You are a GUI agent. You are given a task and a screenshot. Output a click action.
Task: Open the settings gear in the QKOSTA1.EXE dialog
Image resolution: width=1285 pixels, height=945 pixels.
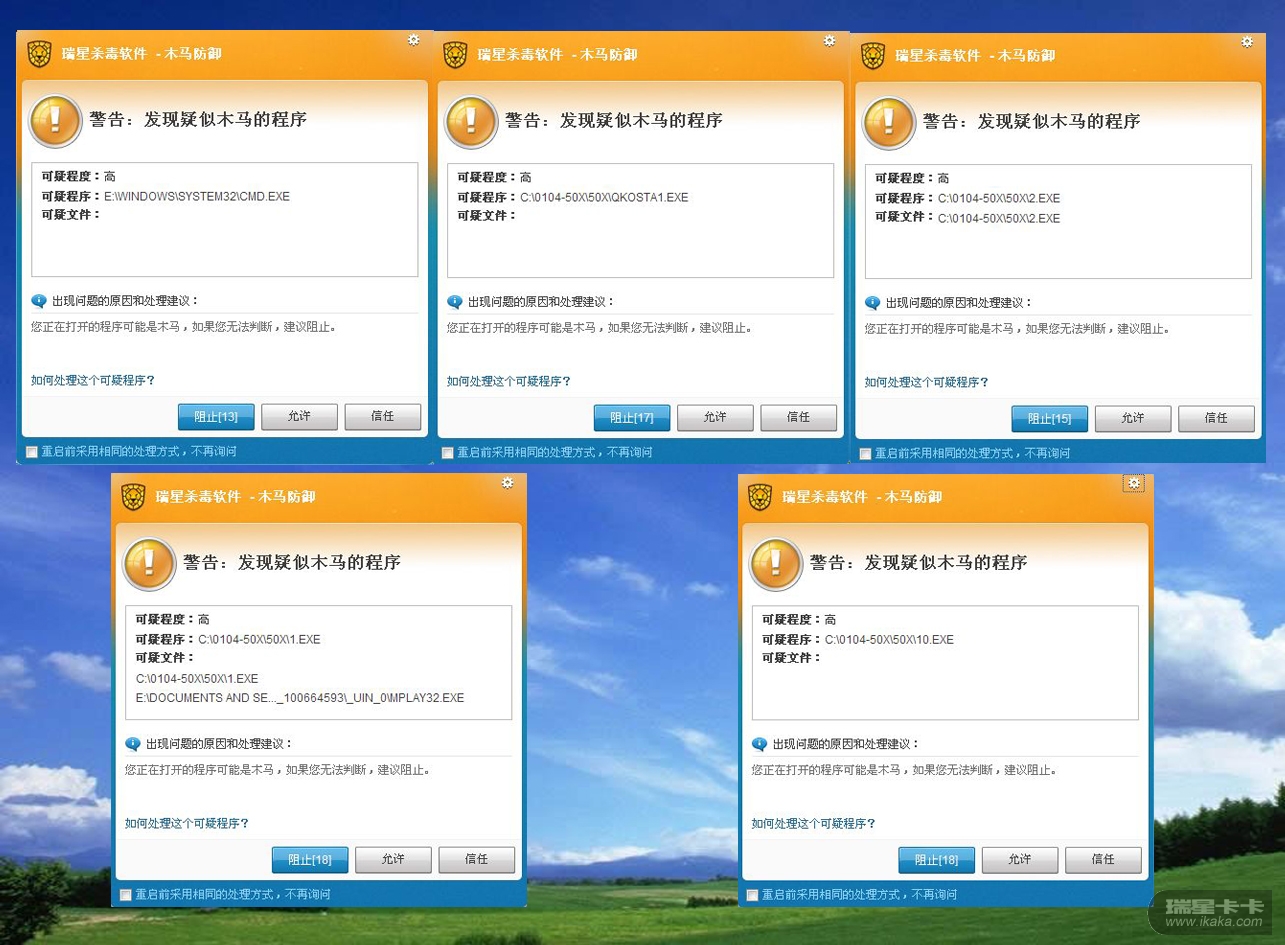point(829,41)
